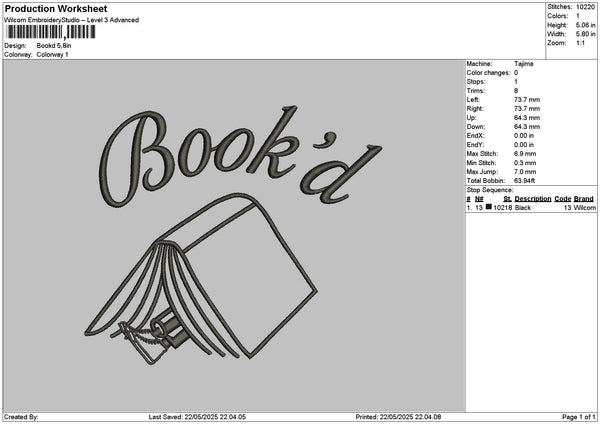600x424 pixels.
Task: Select the Down value '64.3 mm'
Action: point(527,127)
